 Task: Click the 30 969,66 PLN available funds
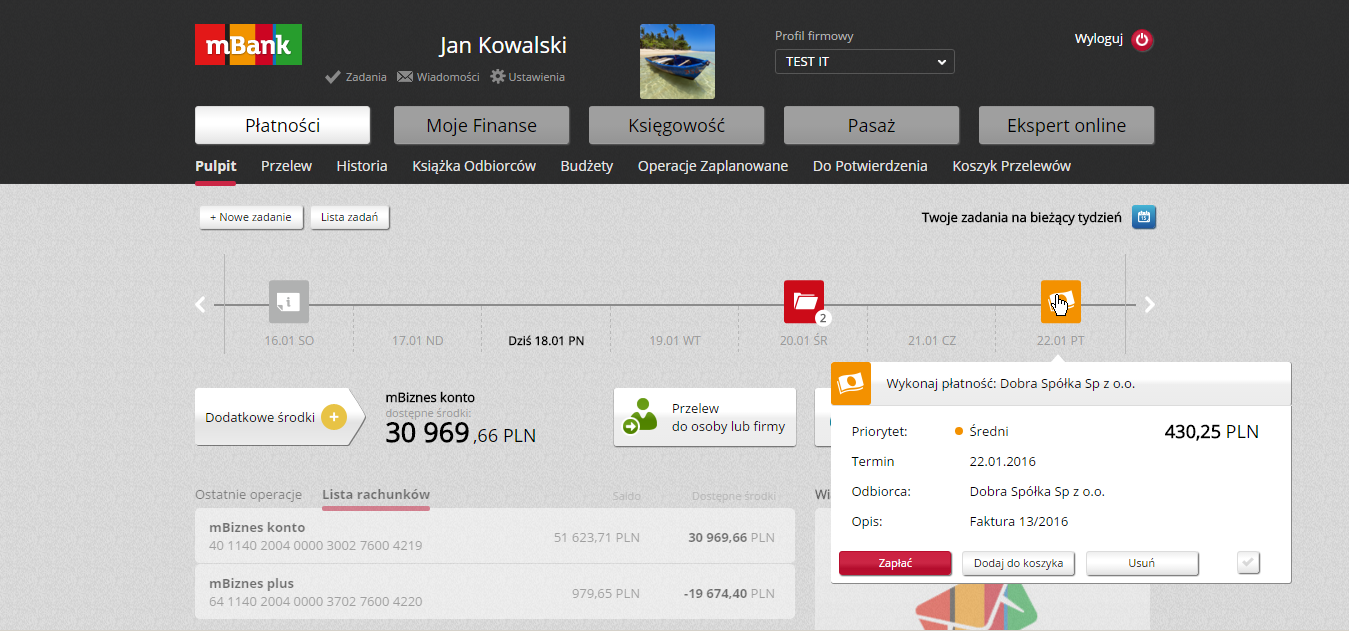tap(460, 433)
